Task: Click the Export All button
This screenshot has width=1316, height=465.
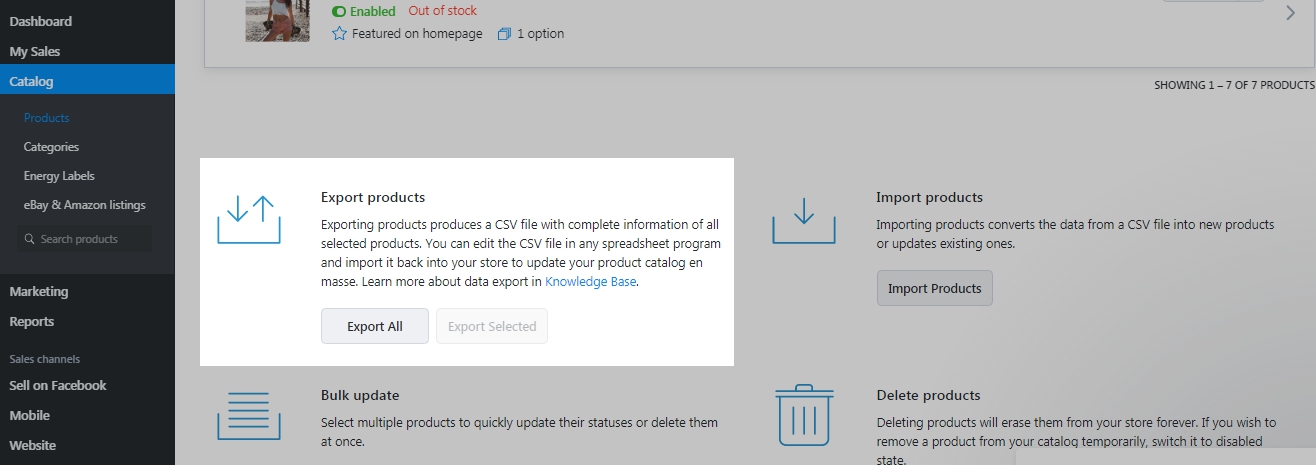Action: [375, 326]
